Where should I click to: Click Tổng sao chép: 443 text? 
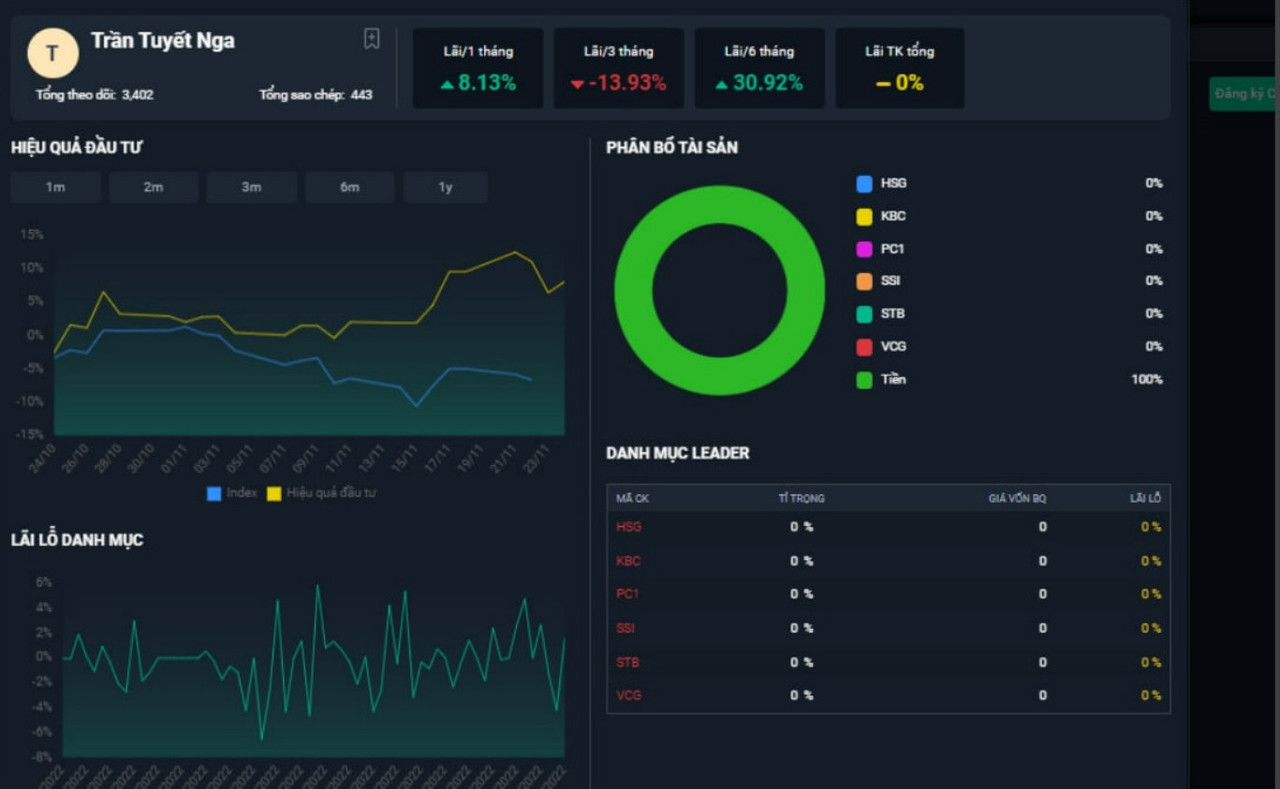coord(316,95)
